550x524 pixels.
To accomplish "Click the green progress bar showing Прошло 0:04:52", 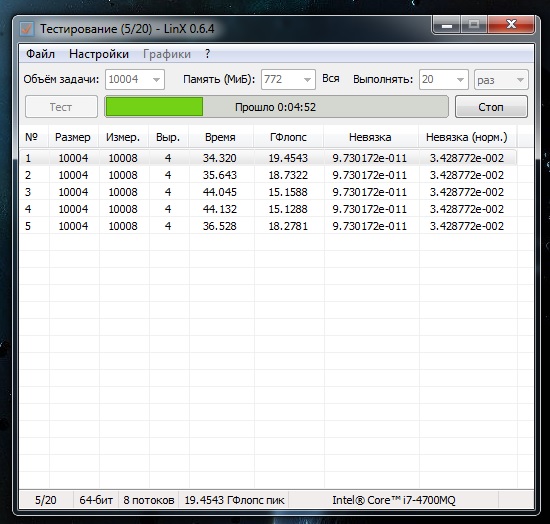I will [276, 107].
